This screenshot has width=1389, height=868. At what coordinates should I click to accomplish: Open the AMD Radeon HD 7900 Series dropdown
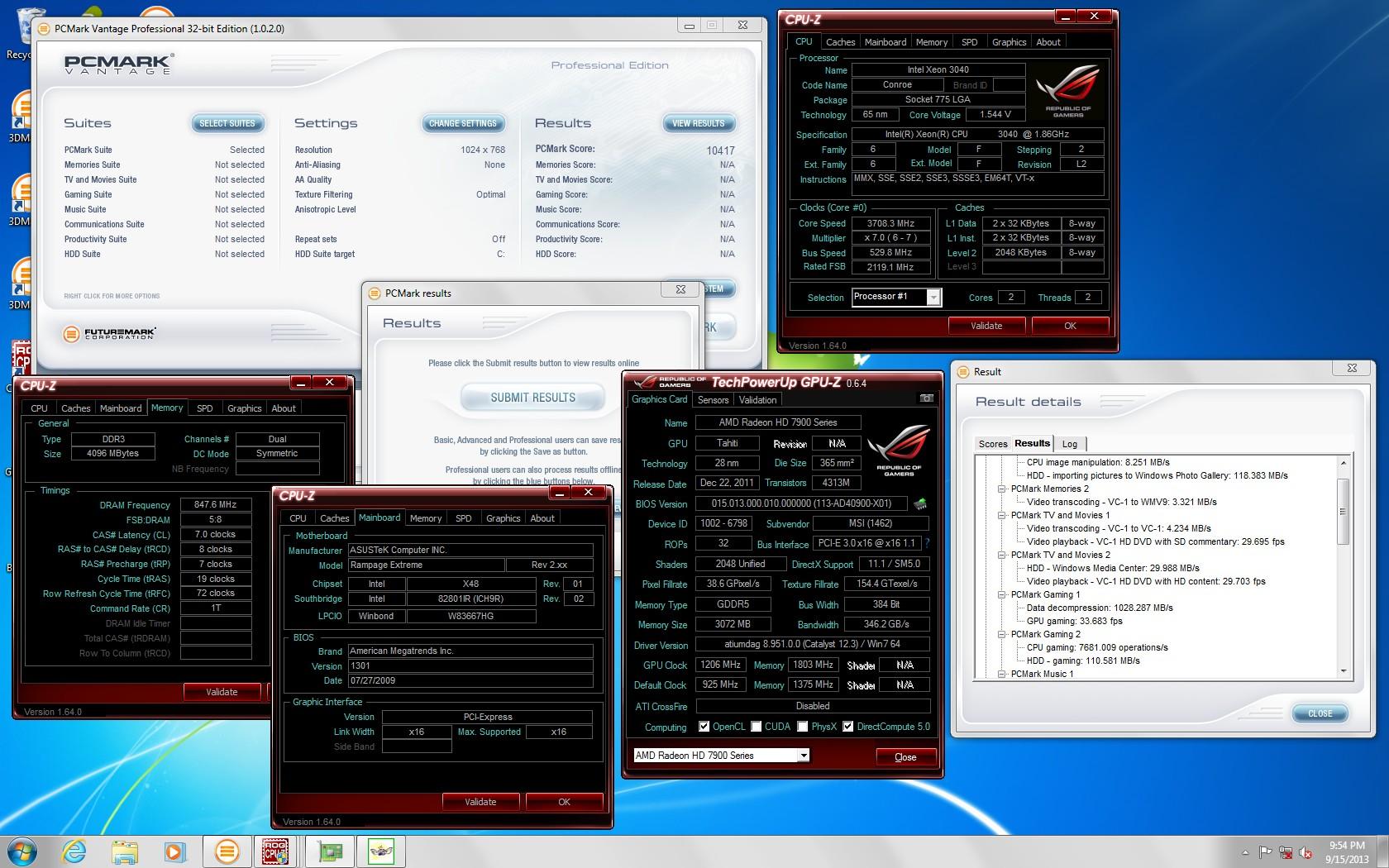803,756
